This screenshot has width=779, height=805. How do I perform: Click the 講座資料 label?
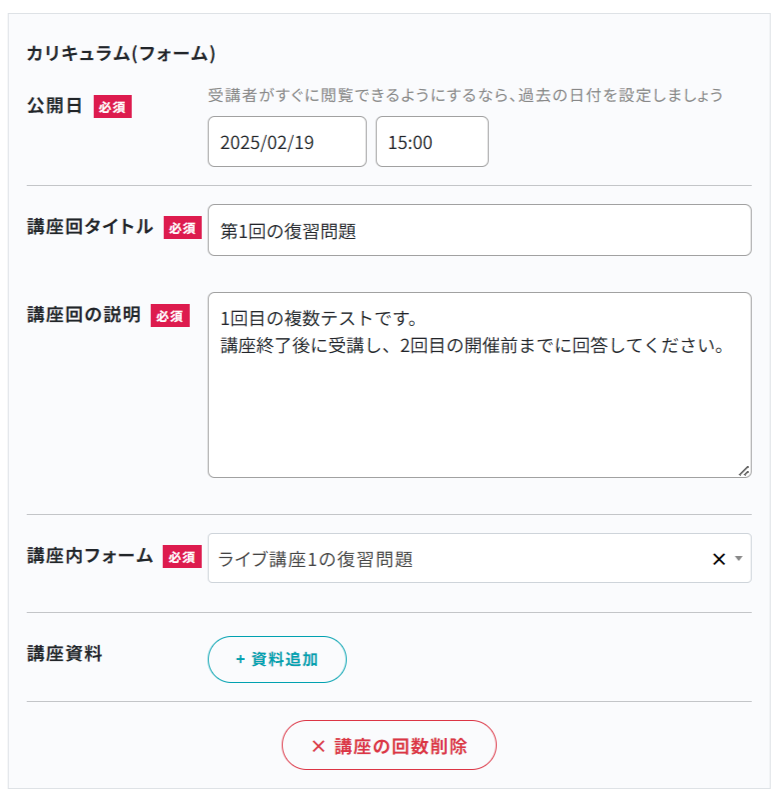pos(64,654)
